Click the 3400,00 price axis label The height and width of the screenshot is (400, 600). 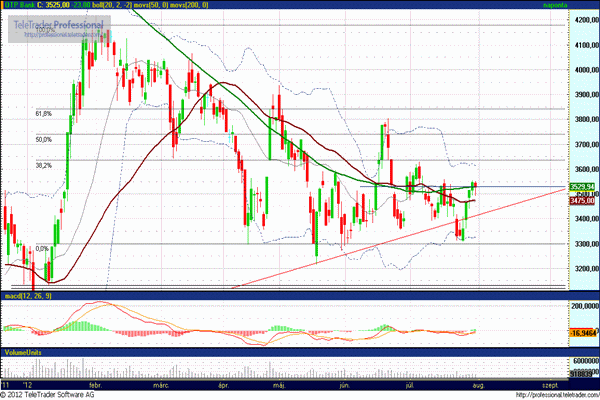(x=587, y=219)
